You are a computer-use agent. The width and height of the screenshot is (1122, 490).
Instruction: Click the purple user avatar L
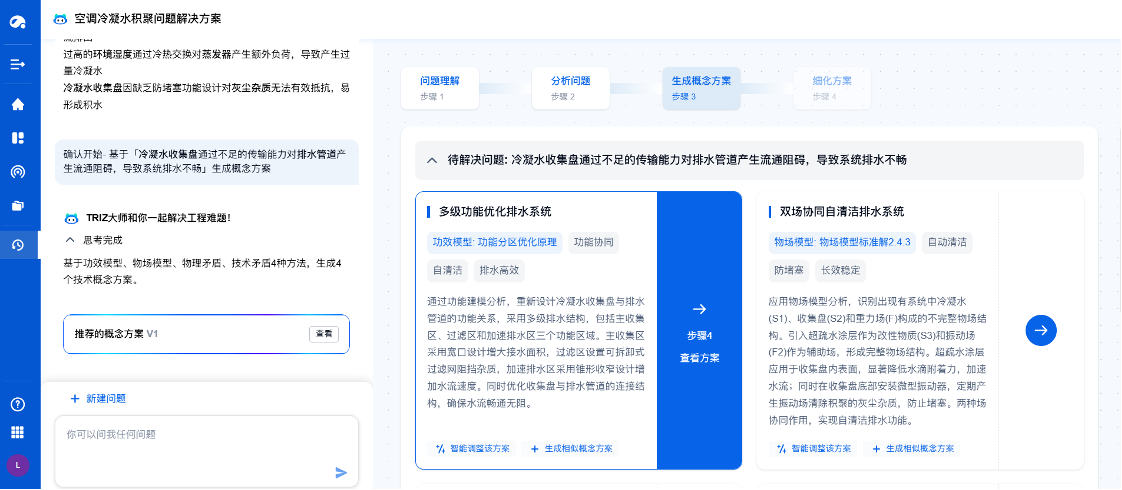point(18,464)
